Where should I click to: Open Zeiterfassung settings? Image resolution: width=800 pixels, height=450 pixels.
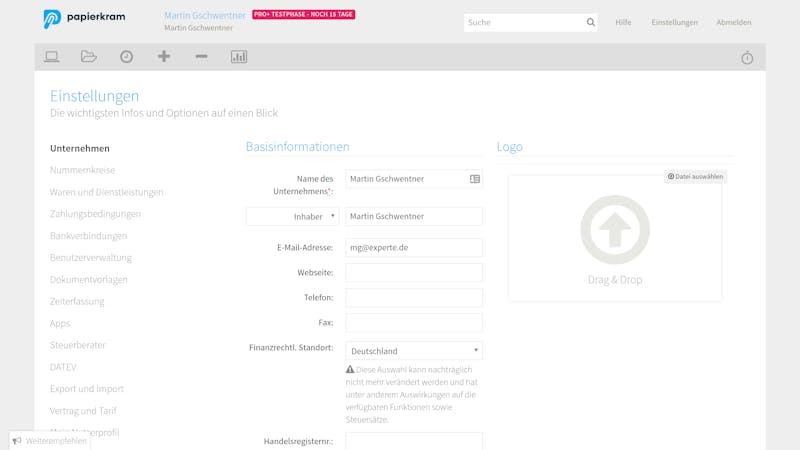pos(77,302)
